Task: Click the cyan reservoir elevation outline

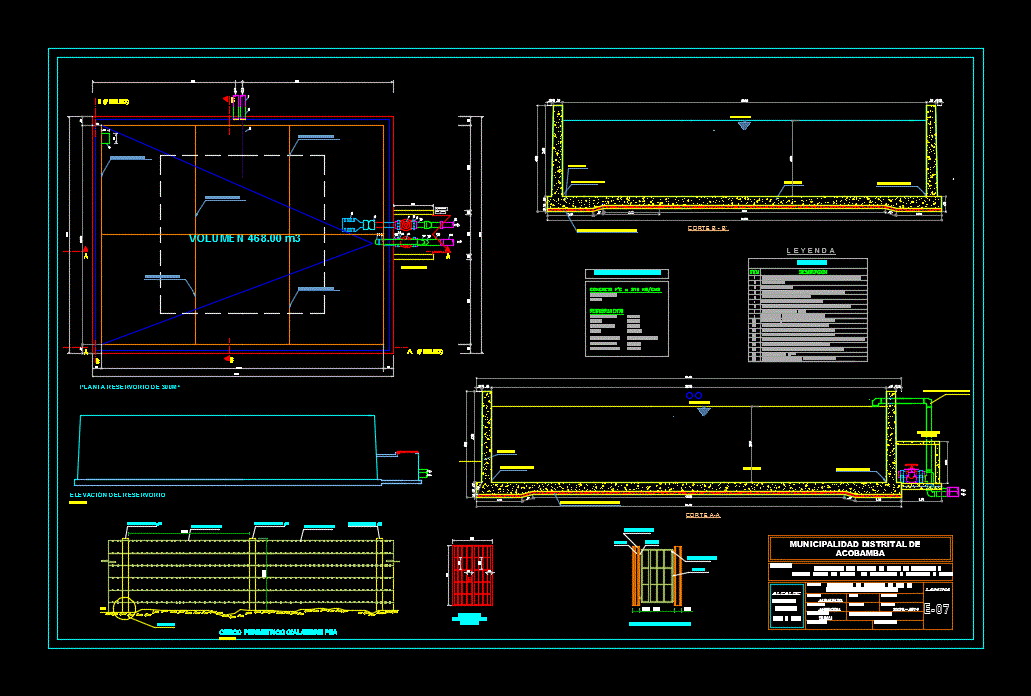Action: pos(227,448)
